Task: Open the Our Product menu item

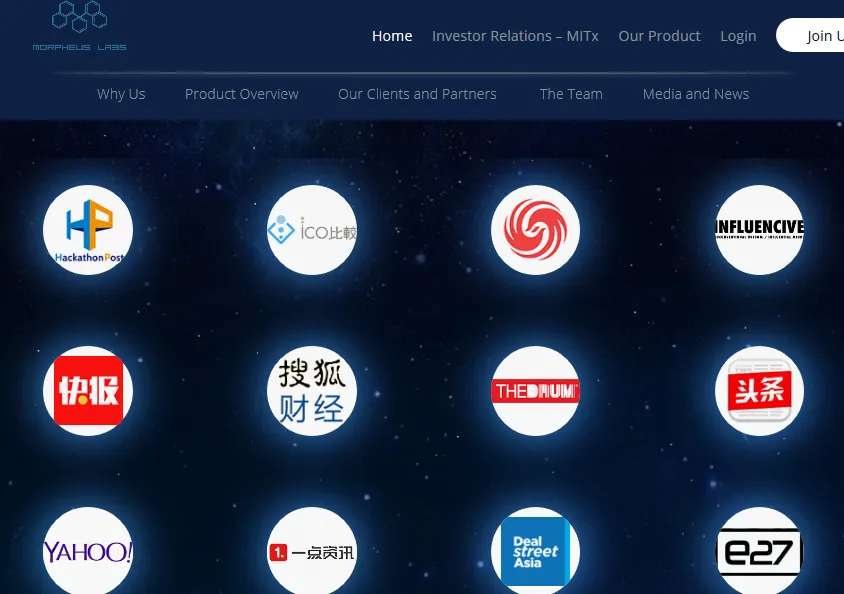Action: click(x=659, y=36)
